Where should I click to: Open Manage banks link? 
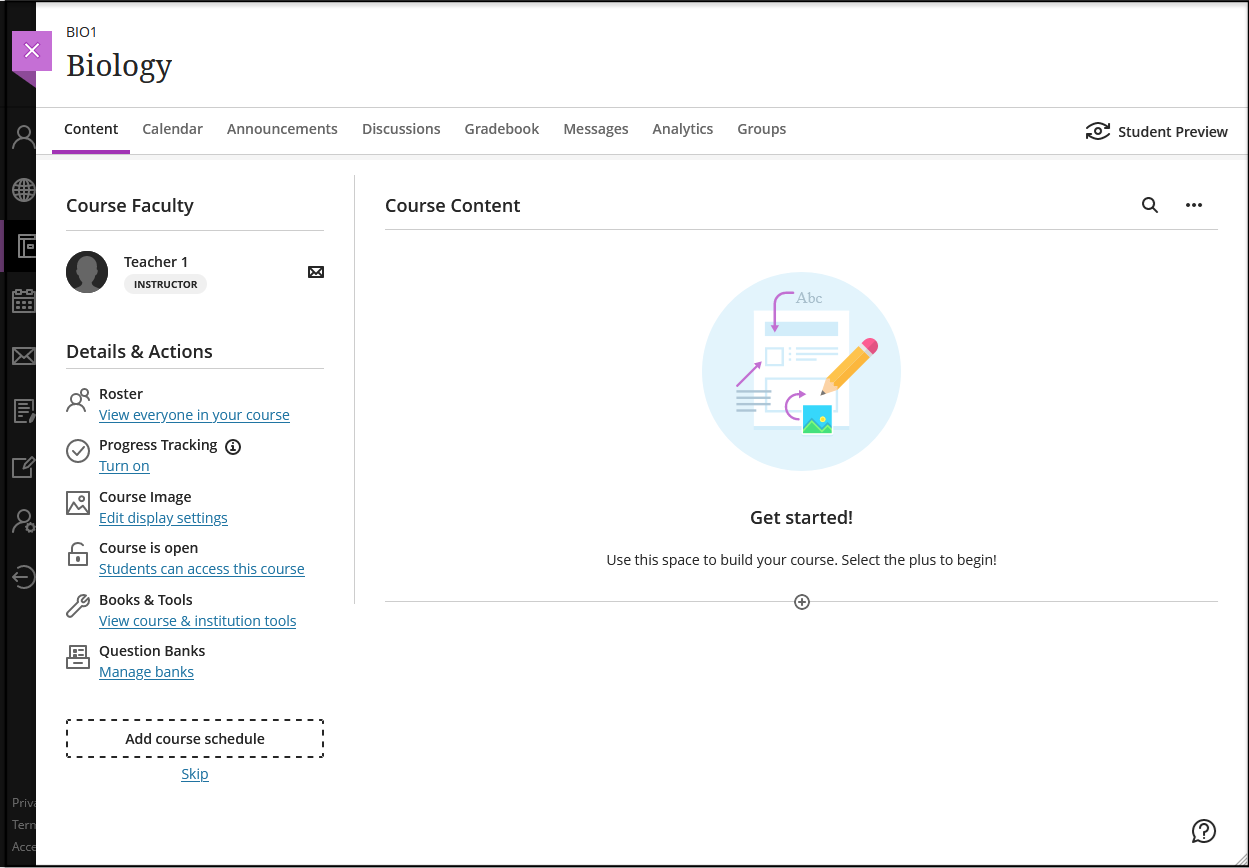point(146,672)
